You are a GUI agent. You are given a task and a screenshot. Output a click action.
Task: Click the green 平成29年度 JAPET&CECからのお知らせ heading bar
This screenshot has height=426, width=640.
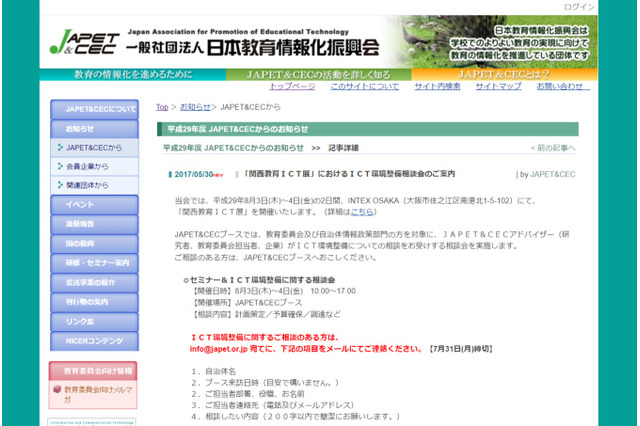[x=367, y=129]
